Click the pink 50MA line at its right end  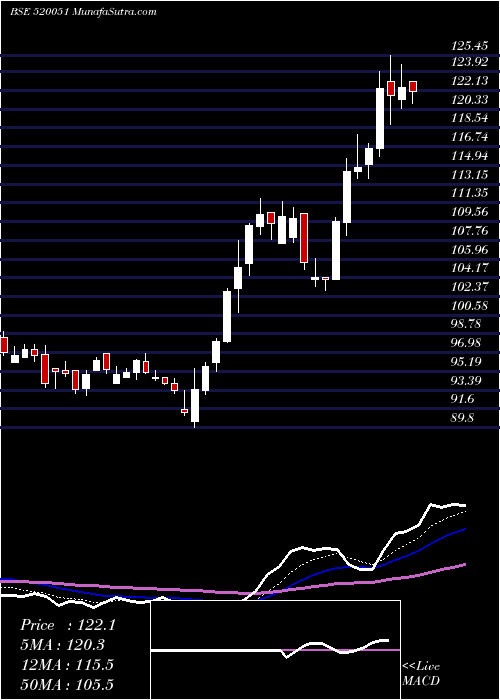[463, 565]
